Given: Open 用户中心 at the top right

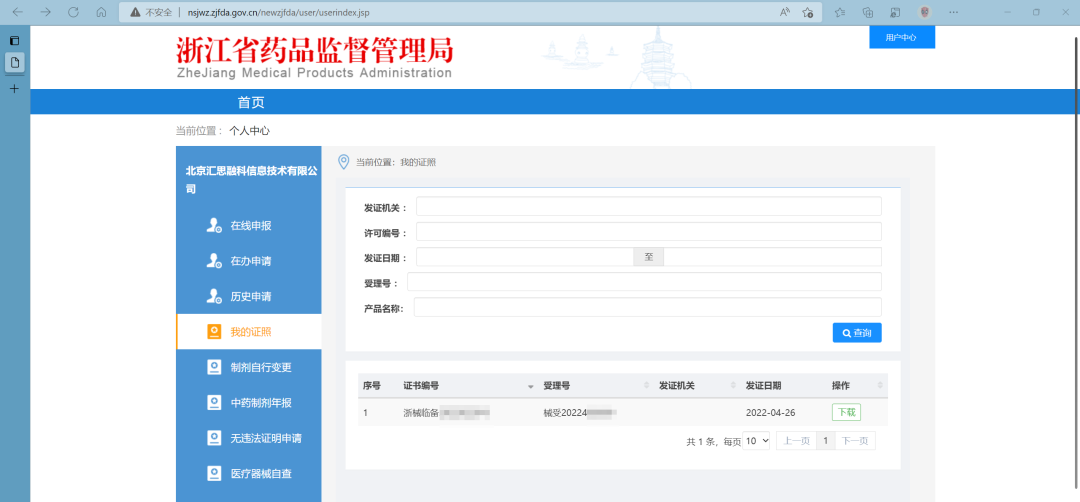Looking at the screenshot, I should [901, 37].
